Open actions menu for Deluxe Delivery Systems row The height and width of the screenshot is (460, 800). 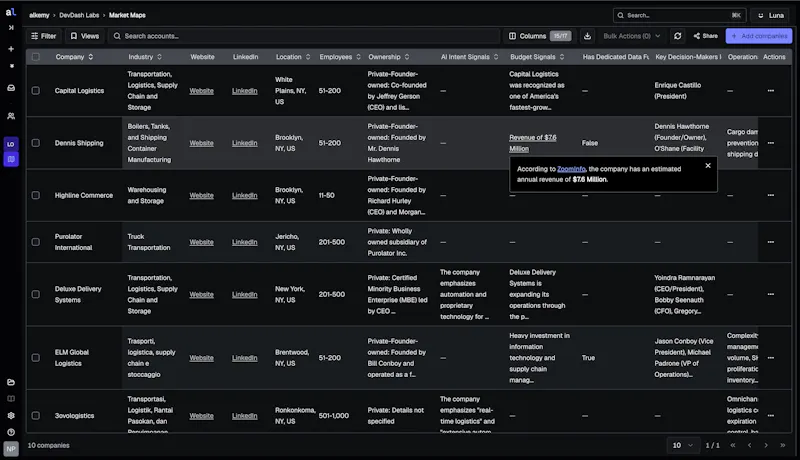point(770,294)
